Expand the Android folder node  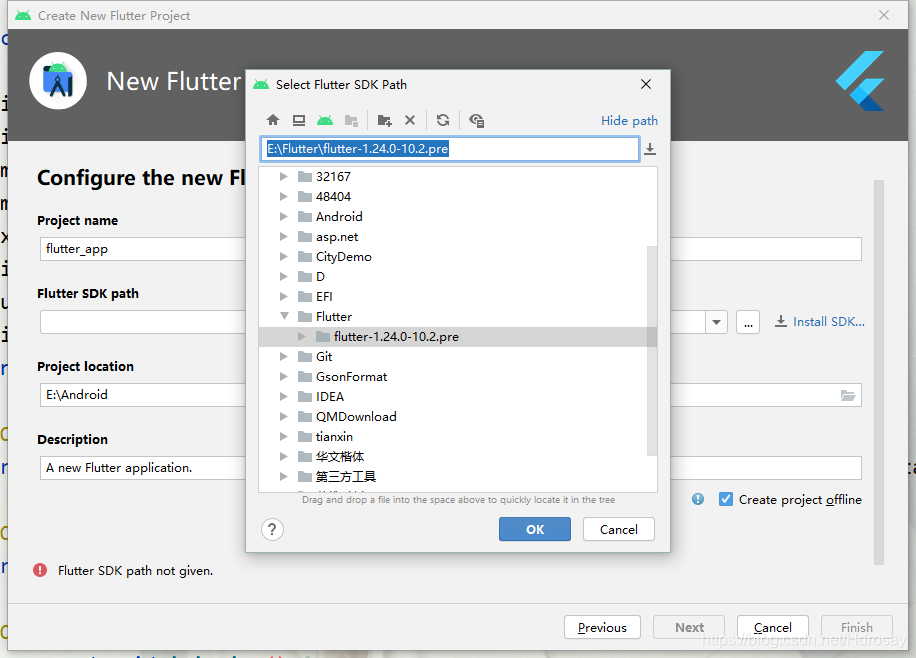(x=283, y=216)
